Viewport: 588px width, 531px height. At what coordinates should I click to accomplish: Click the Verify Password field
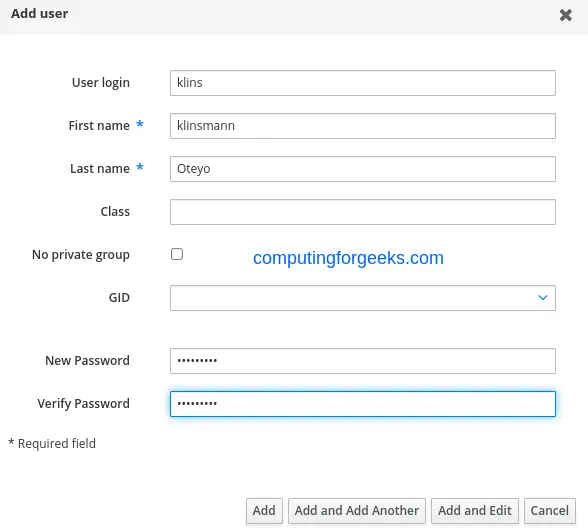363,404
